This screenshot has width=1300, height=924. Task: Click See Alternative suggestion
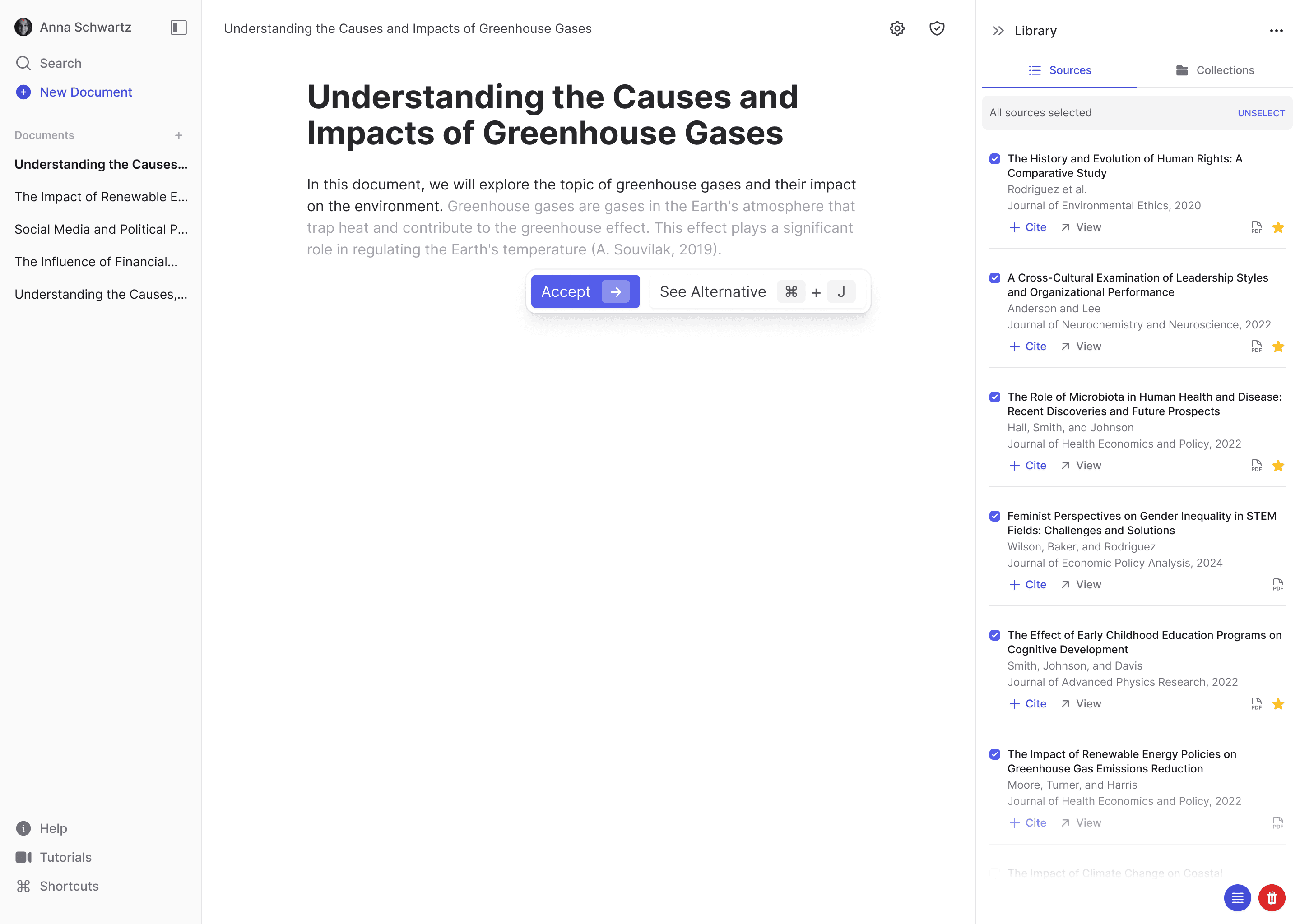pos(713,292)
